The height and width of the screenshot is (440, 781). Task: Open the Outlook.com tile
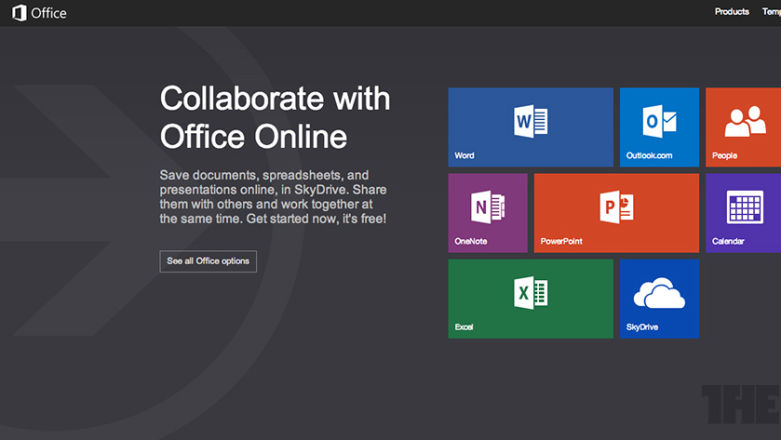659,127
